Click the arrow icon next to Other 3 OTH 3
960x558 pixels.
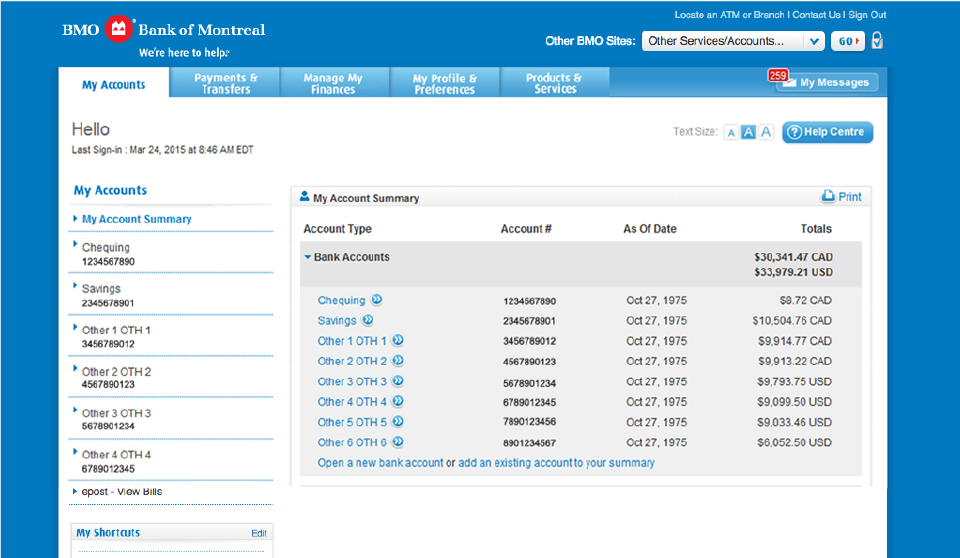tap(398, 382)
